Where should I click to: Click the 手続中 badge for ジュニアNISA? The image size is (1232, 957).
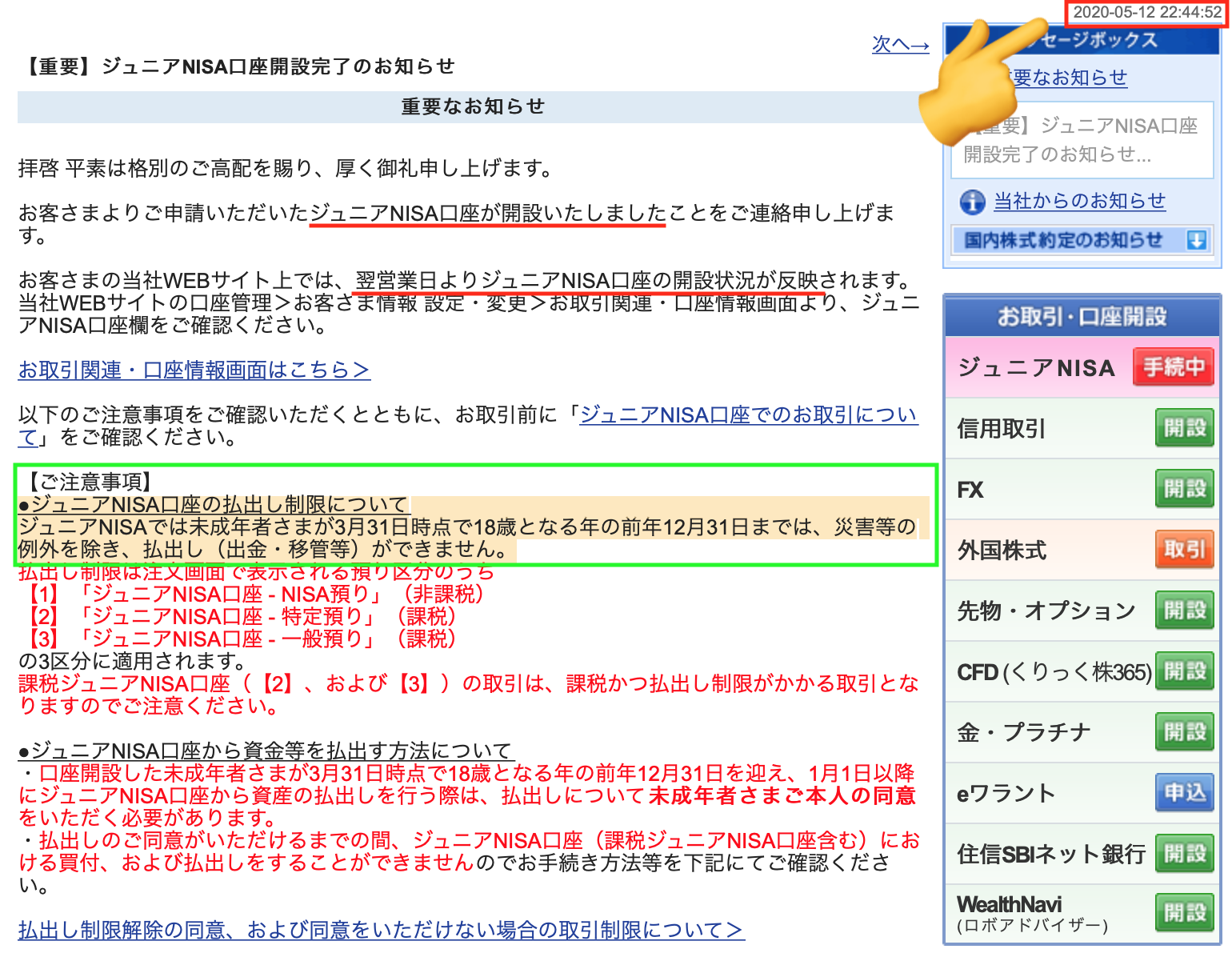click(x=1173, y=366)
